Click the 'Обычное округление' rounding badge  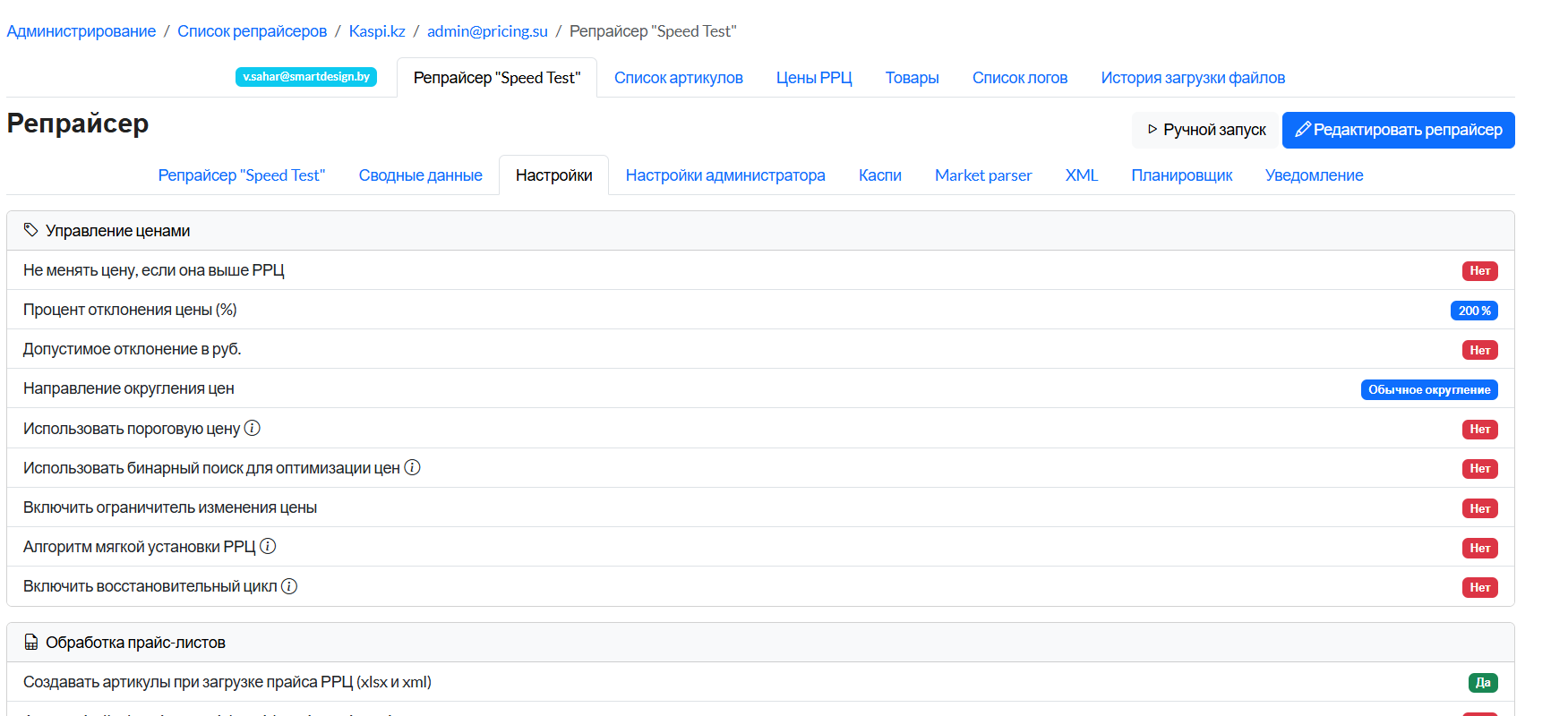(1428, 389)
